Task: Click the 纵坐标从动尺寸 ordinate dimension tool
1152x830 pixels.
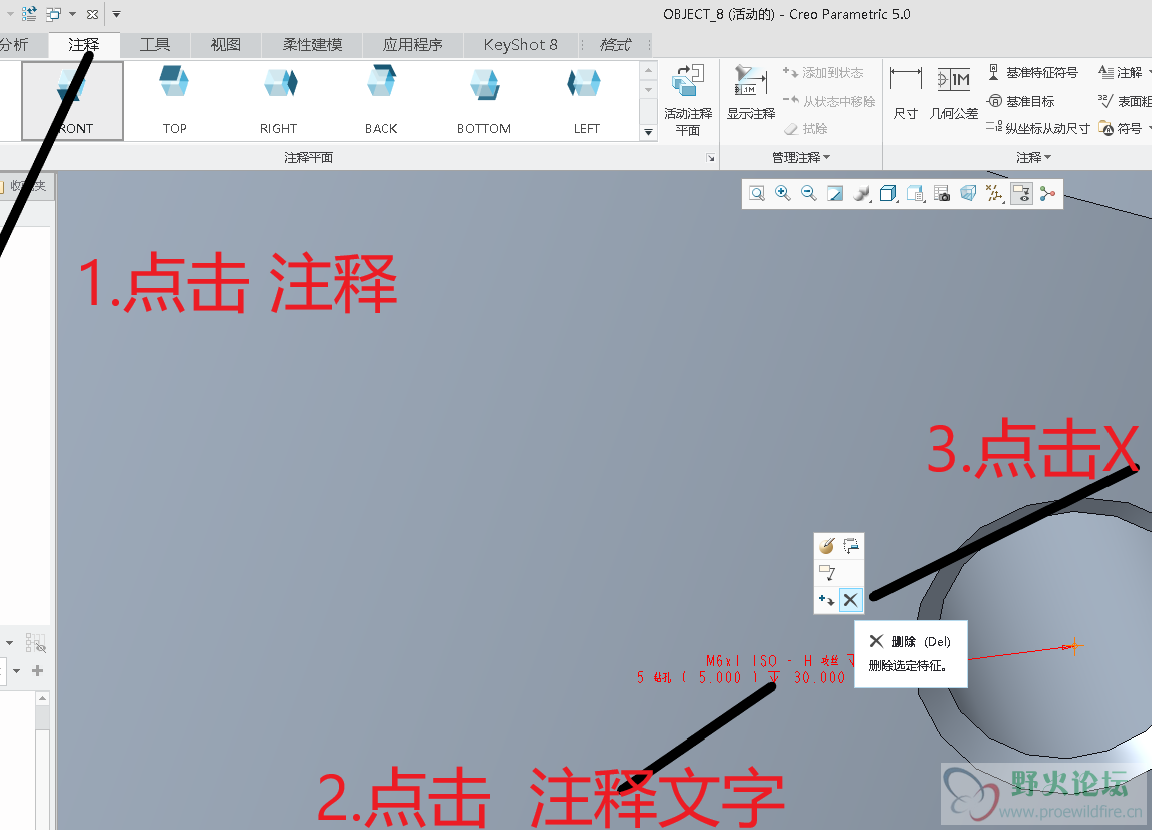Action: coord(1037,129)
